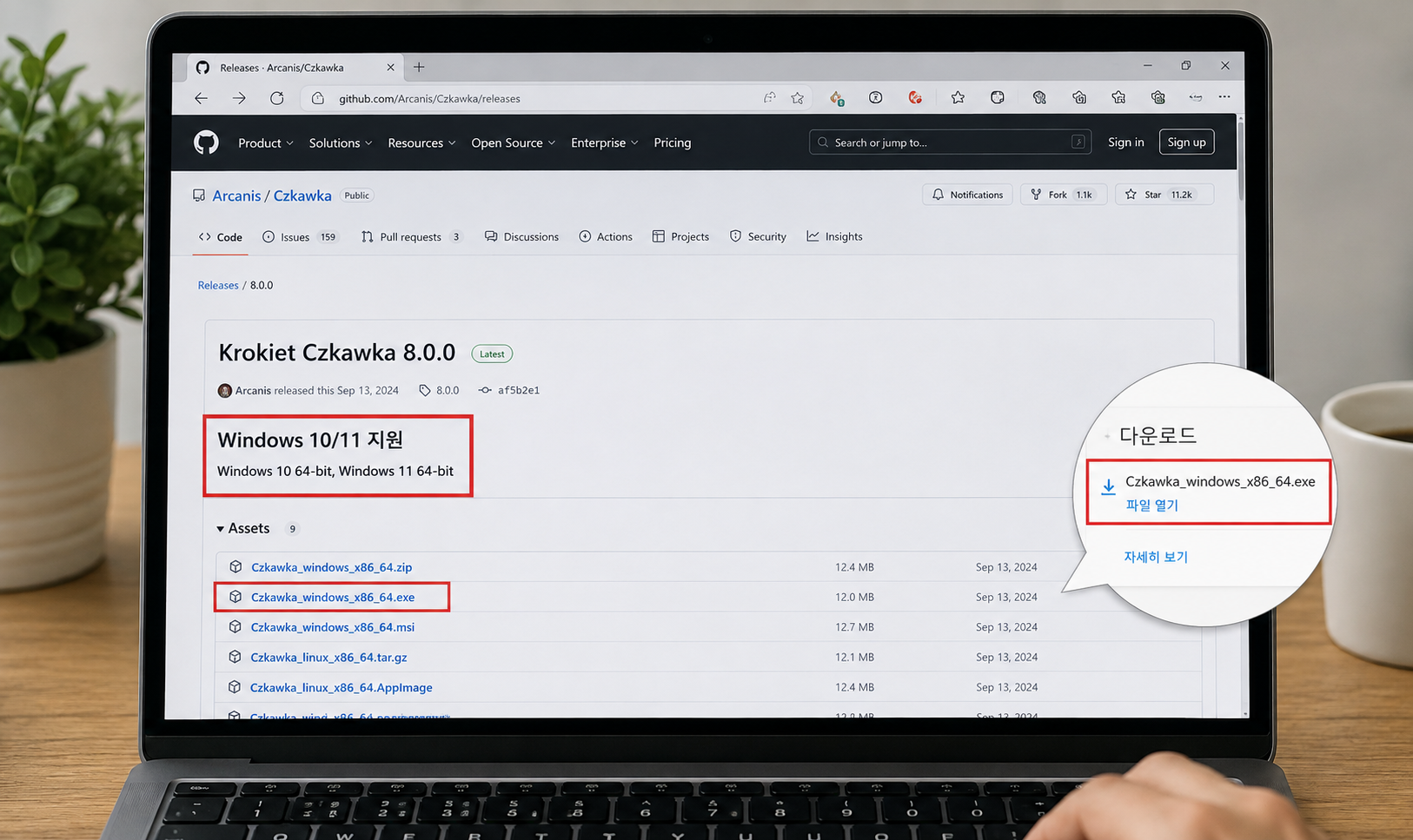Open the Insights tab
Image resolution: width=1413 pixels, height=840 pixels.
[834, 237]
